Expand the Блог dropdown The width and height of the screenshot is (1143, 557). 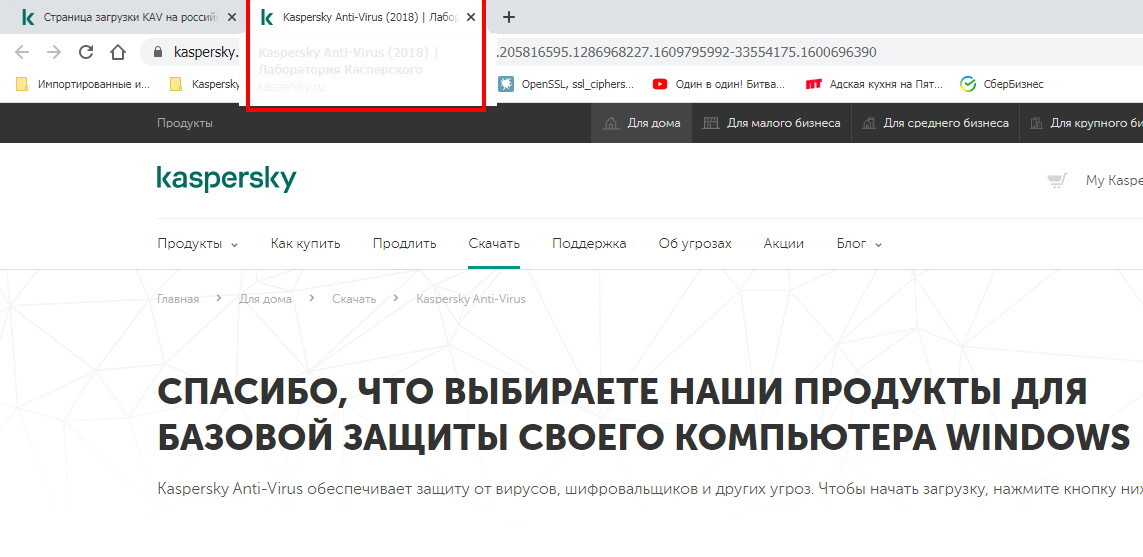point(859,244)
